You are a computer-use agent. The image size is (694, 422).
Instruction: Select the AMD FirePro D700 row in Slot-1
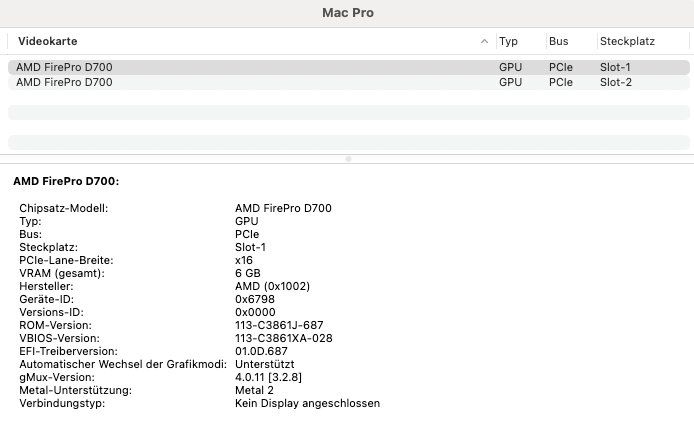(349, 67)
